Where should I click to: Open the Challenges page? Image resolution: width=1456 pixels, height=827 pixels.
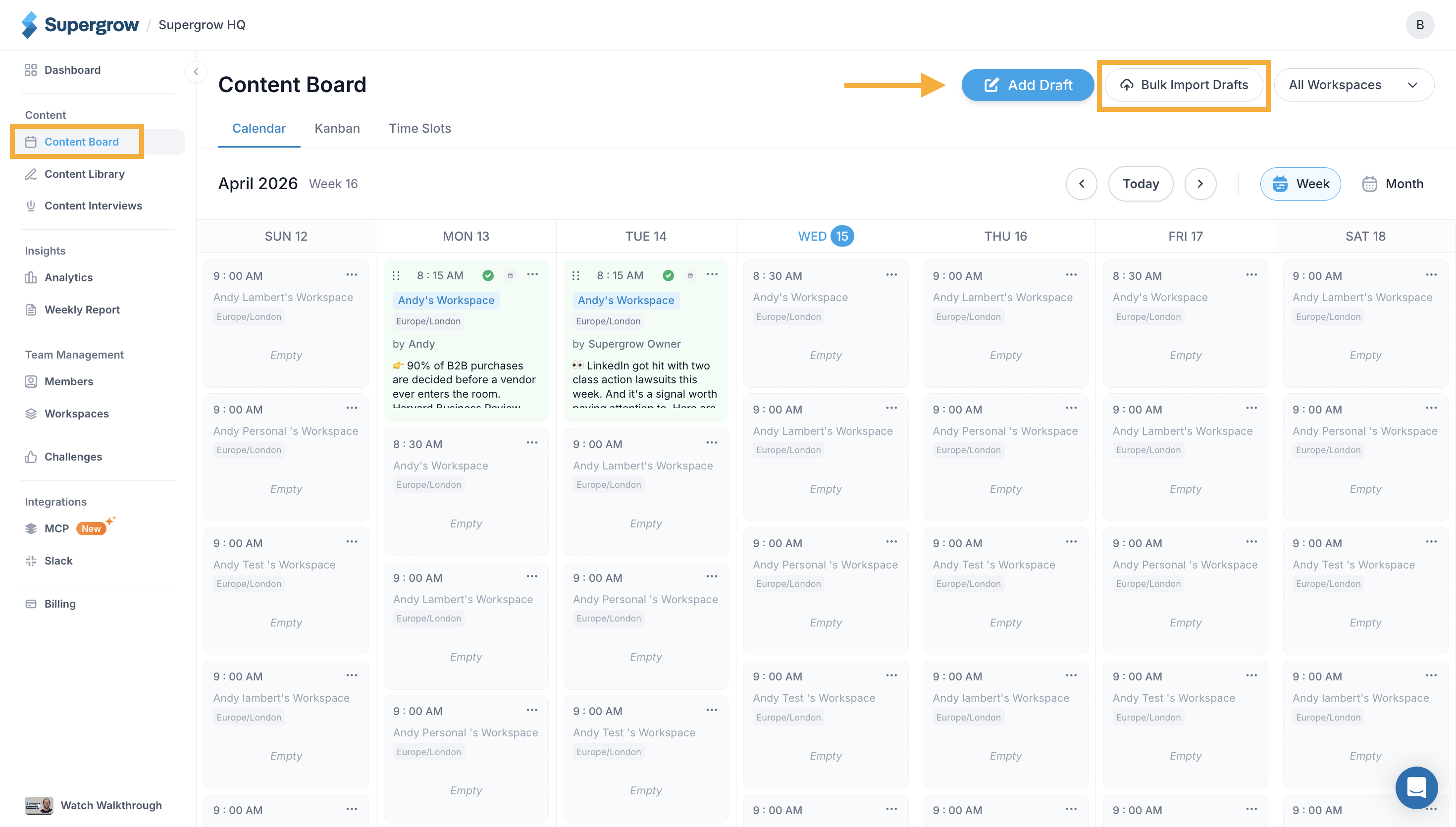[63, 457]
